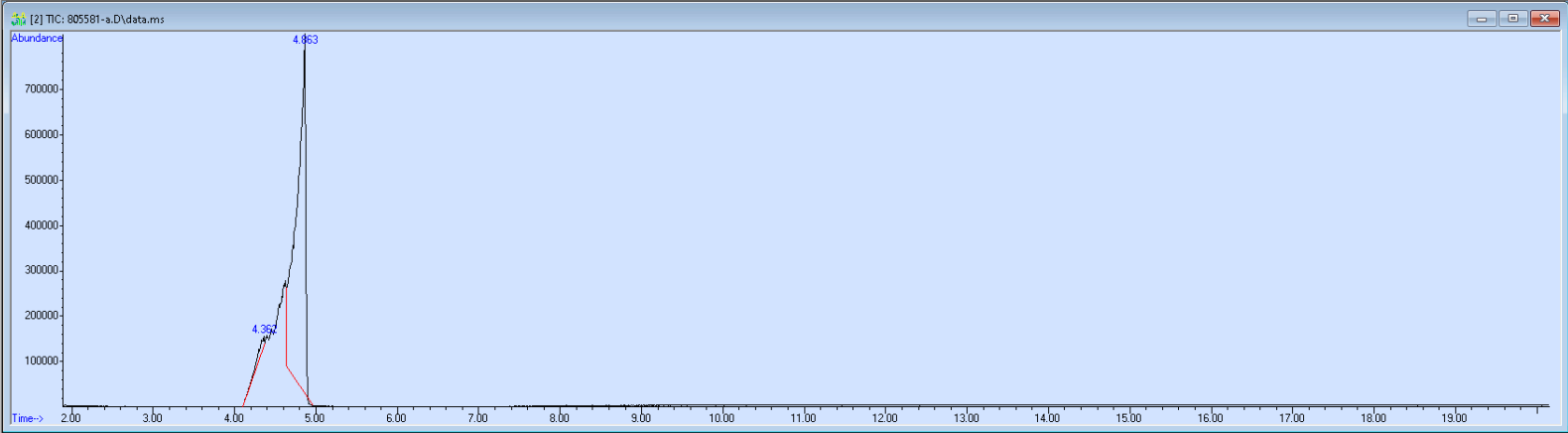The image size is (1568, 433).
Task: Close the TIC data.ms window
Action: [x=1545, y=19]
